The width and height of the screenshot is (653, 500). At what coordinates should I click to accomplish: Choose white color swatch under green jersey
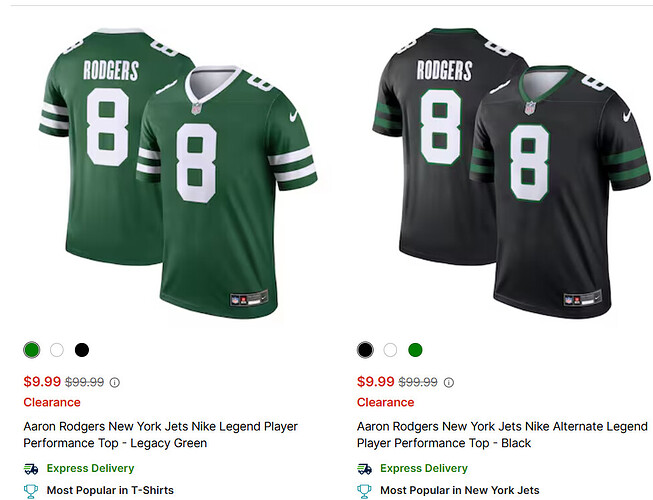click(x=57, y=350)
